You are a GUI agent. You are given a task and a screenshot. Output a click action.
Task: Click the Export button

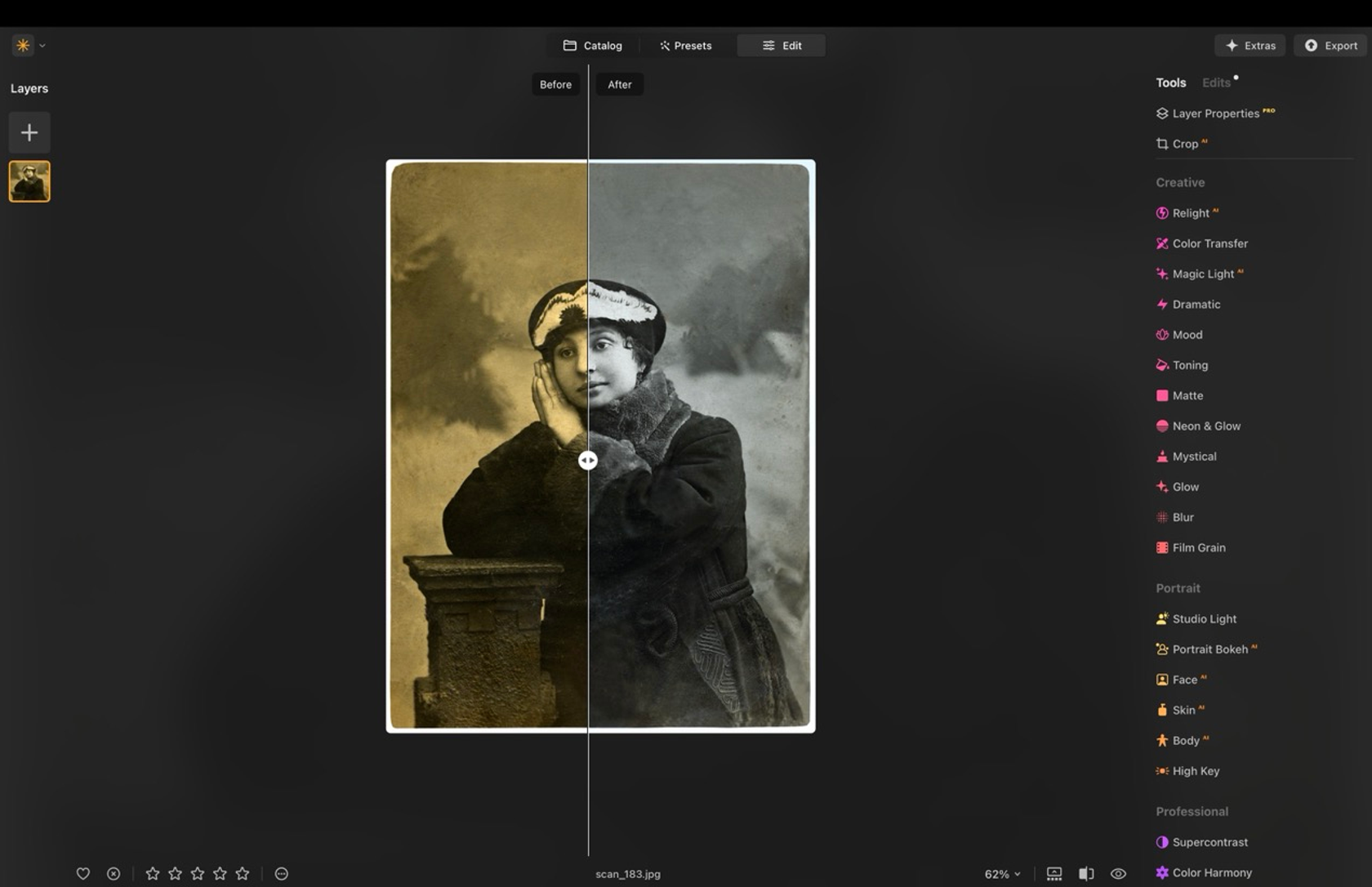(1330, 45)
